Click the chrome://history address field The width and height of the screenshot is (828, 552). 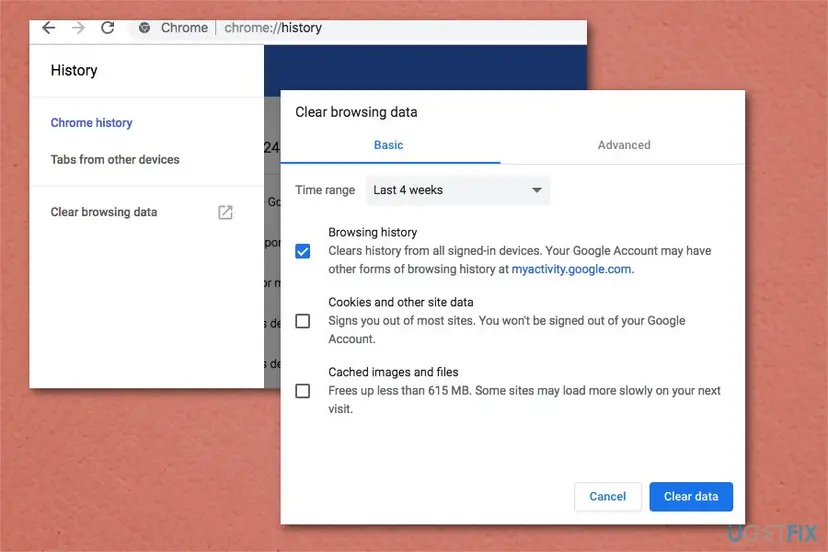click(273, 27)
